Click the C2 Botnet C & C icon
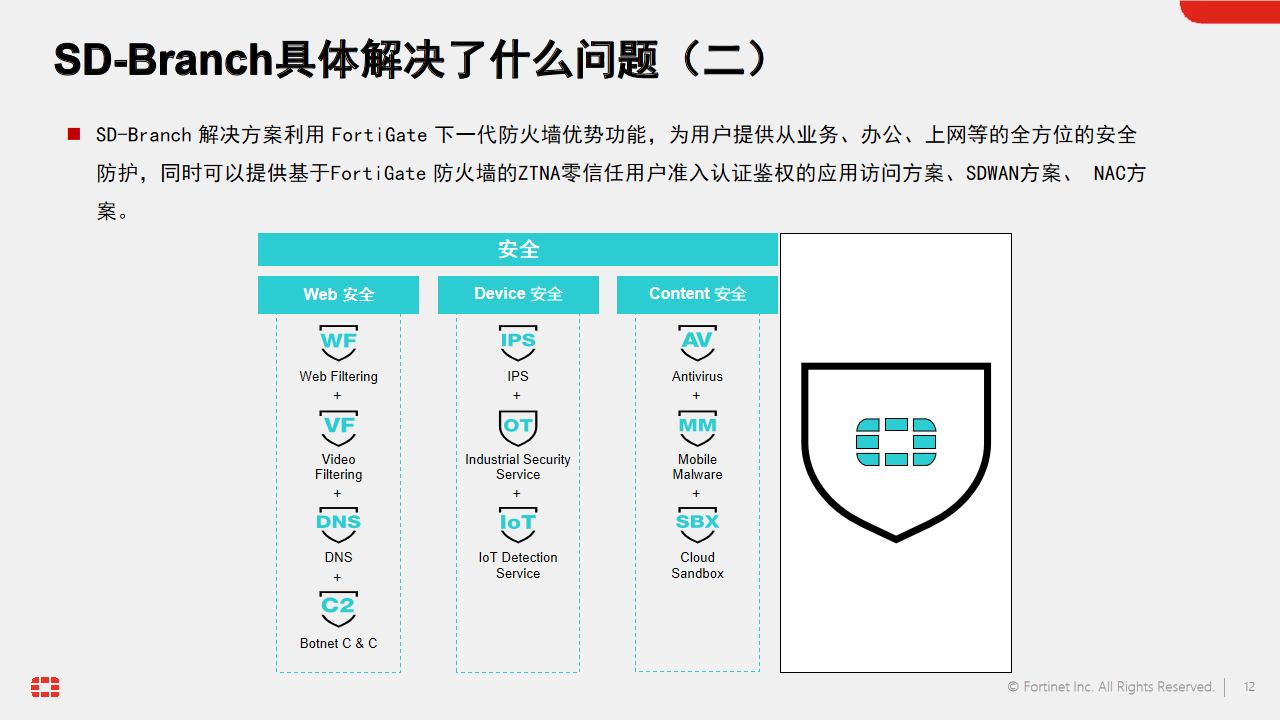Viewport: 1280px width, 720px height. [338, 610]
